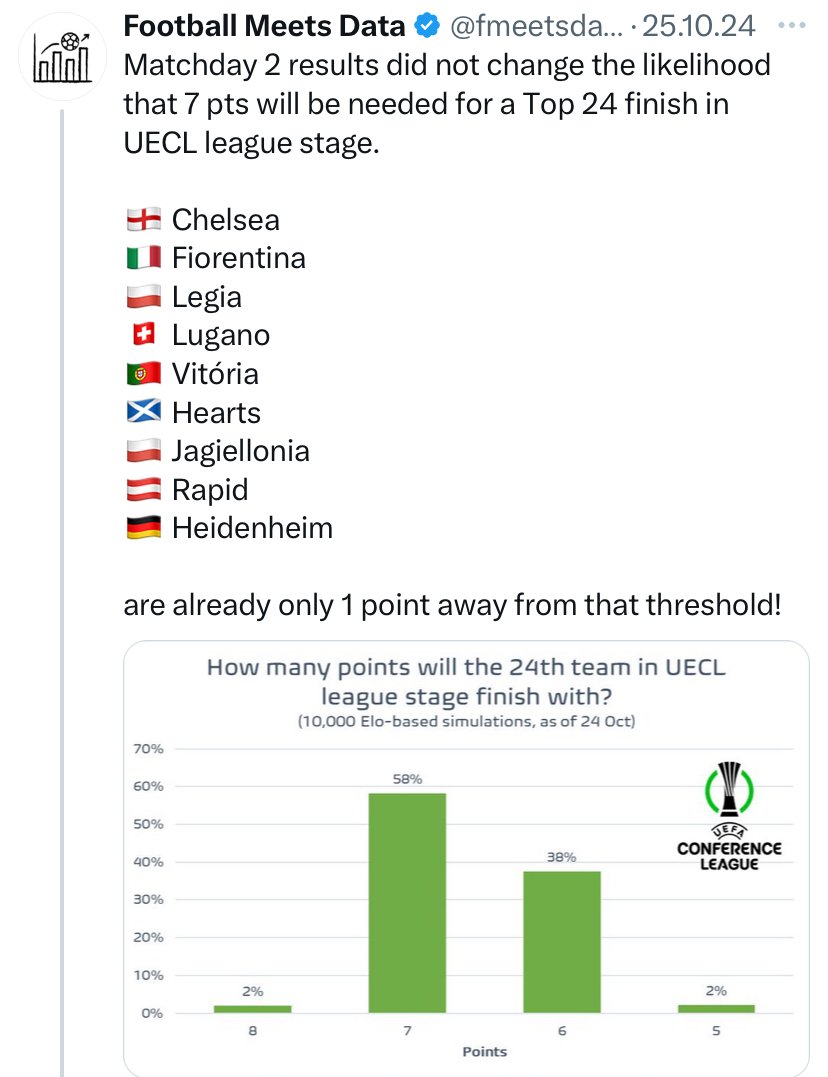Click the England flag emoji beside Chelsea
Image resolution: width=828 pixels, height=1077 pixels.
pyautogui.click(x=144, y=220)
